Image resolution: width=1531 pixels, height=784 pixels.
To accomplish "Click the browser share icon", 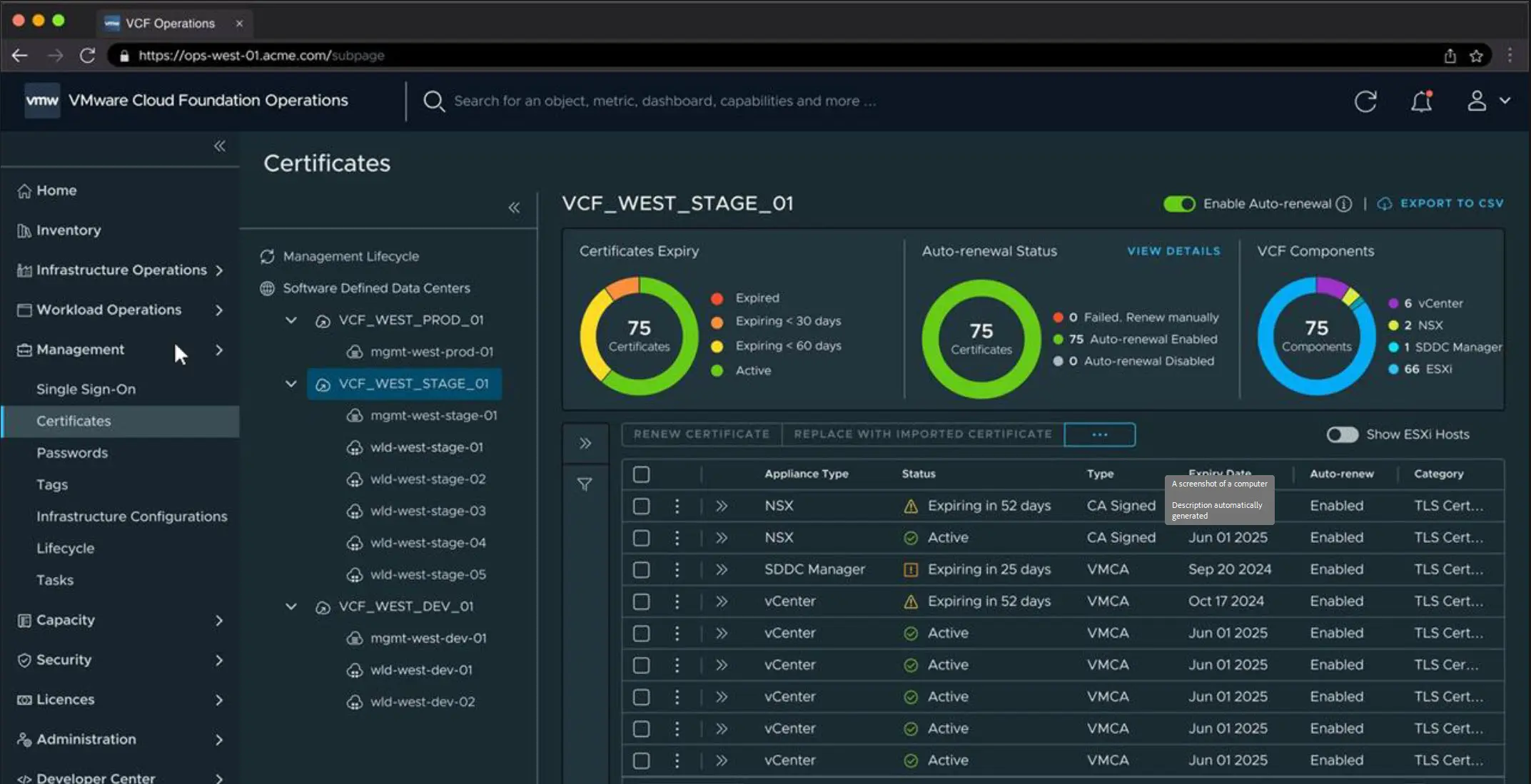I will [x=1450, y=56].
